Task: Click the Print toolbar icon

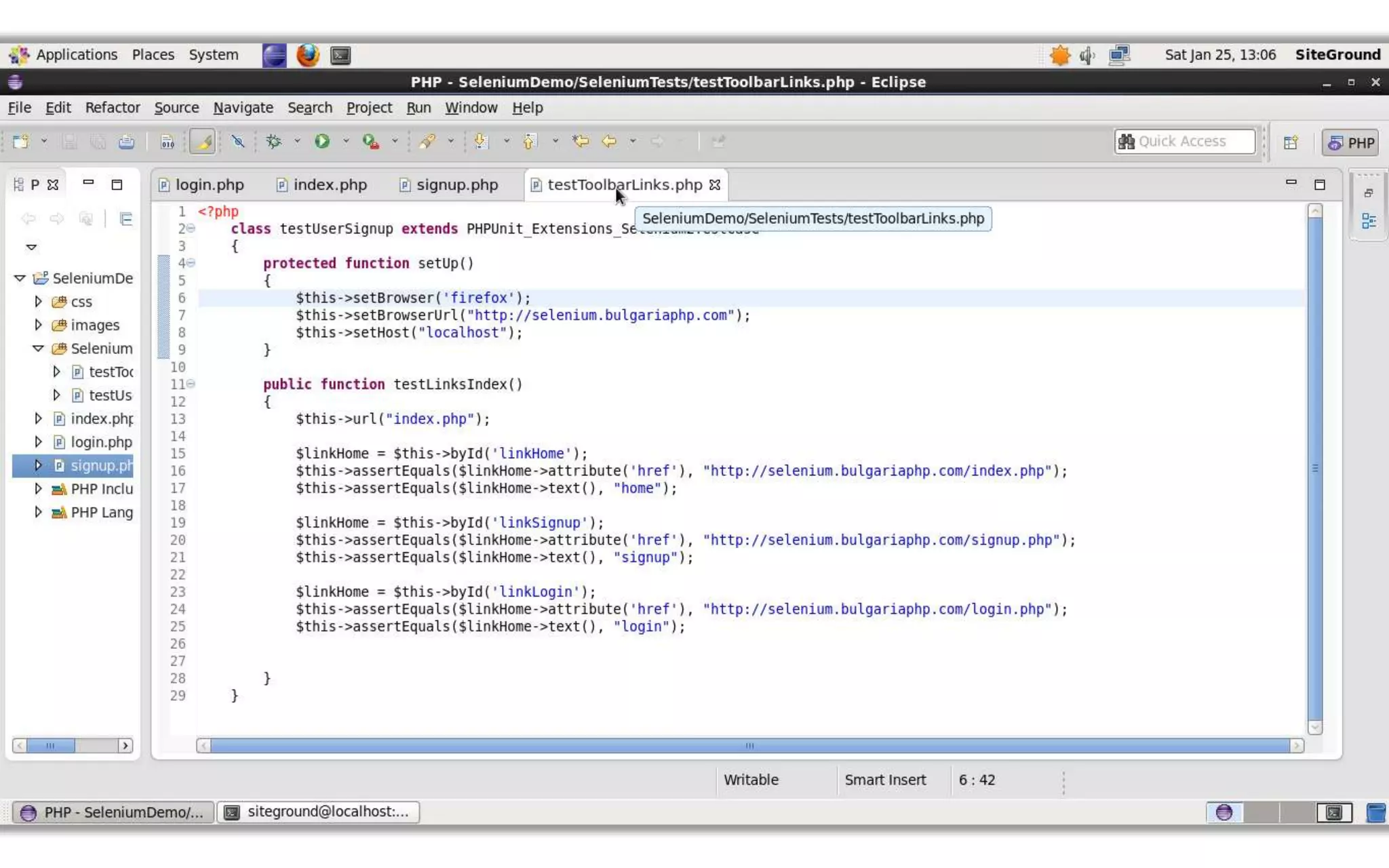Action: 126,142
